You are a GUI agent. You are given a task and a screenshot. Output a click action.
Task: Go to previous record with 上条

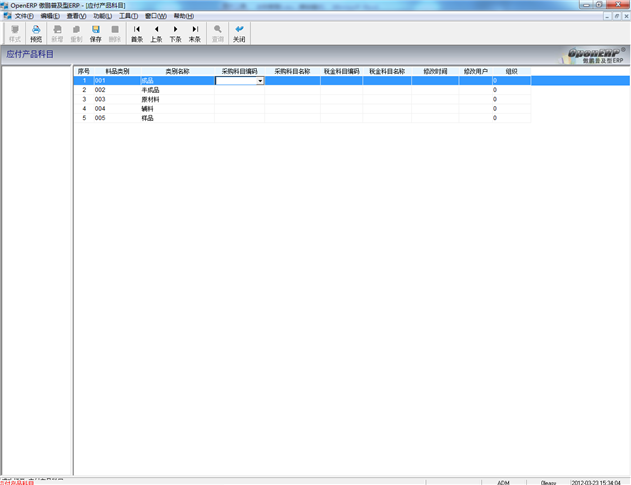(156, 33)
